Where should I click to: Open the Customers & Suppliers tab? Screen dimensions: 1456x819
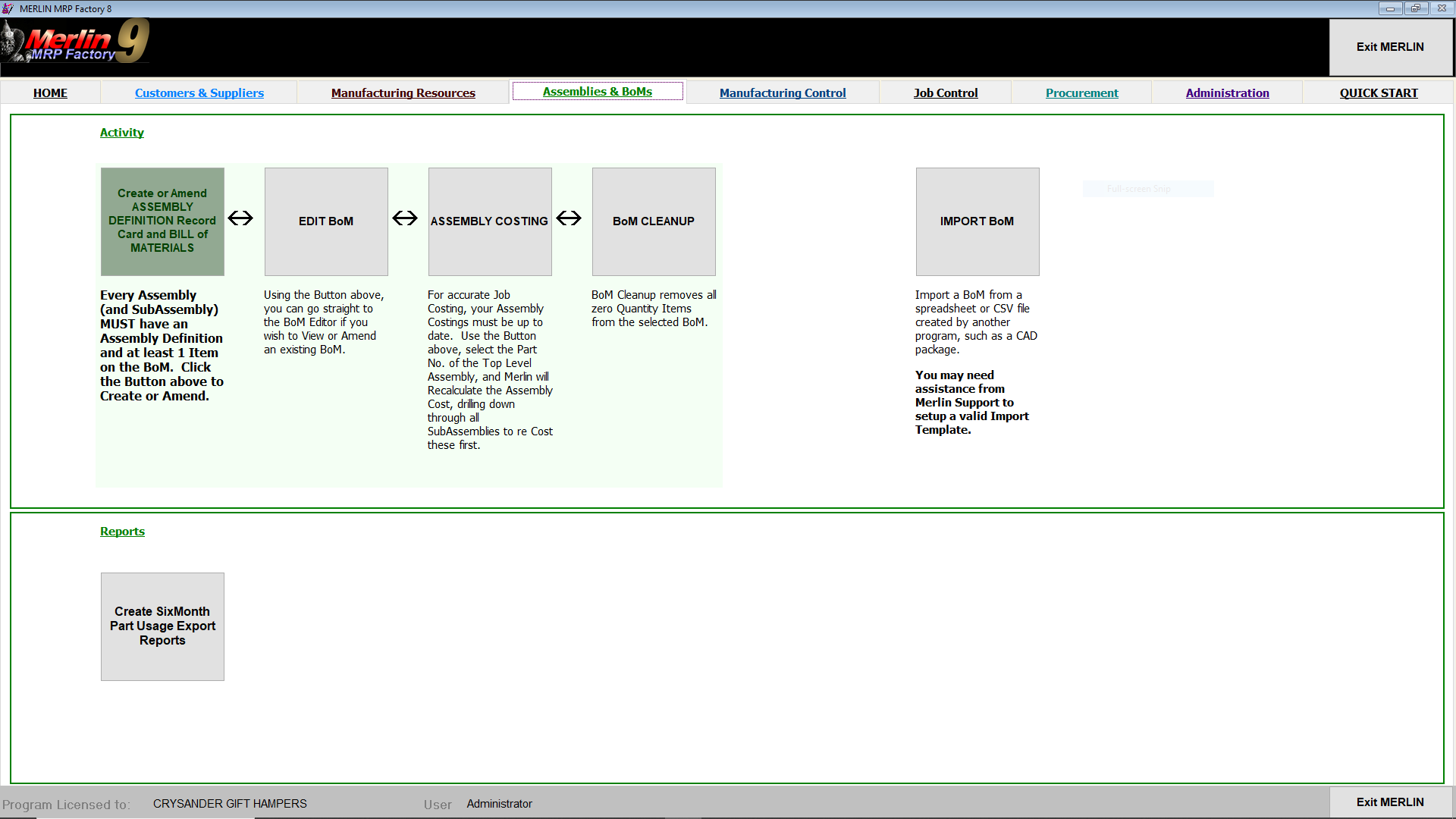(199, 93)
